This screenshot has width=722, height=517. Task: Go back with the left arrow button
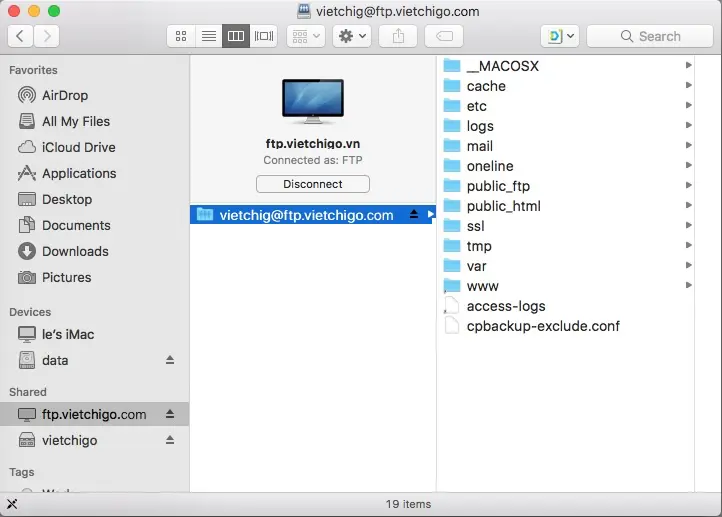pyautogui.click(x=20, y=36)
